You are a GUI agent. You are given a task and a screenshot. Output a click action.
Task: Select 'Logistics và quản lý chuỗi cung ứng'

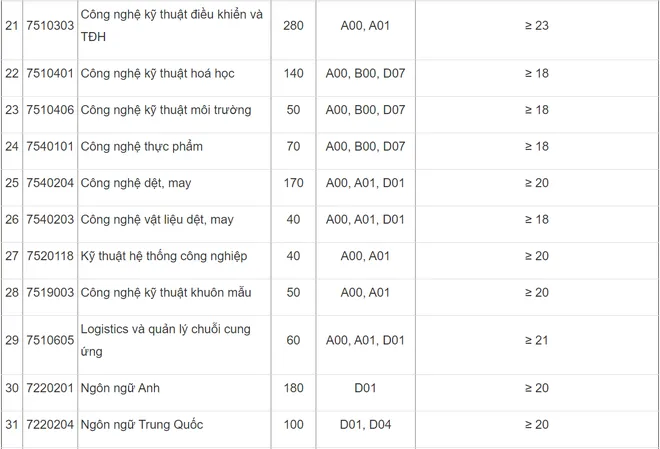click(165, 340)
